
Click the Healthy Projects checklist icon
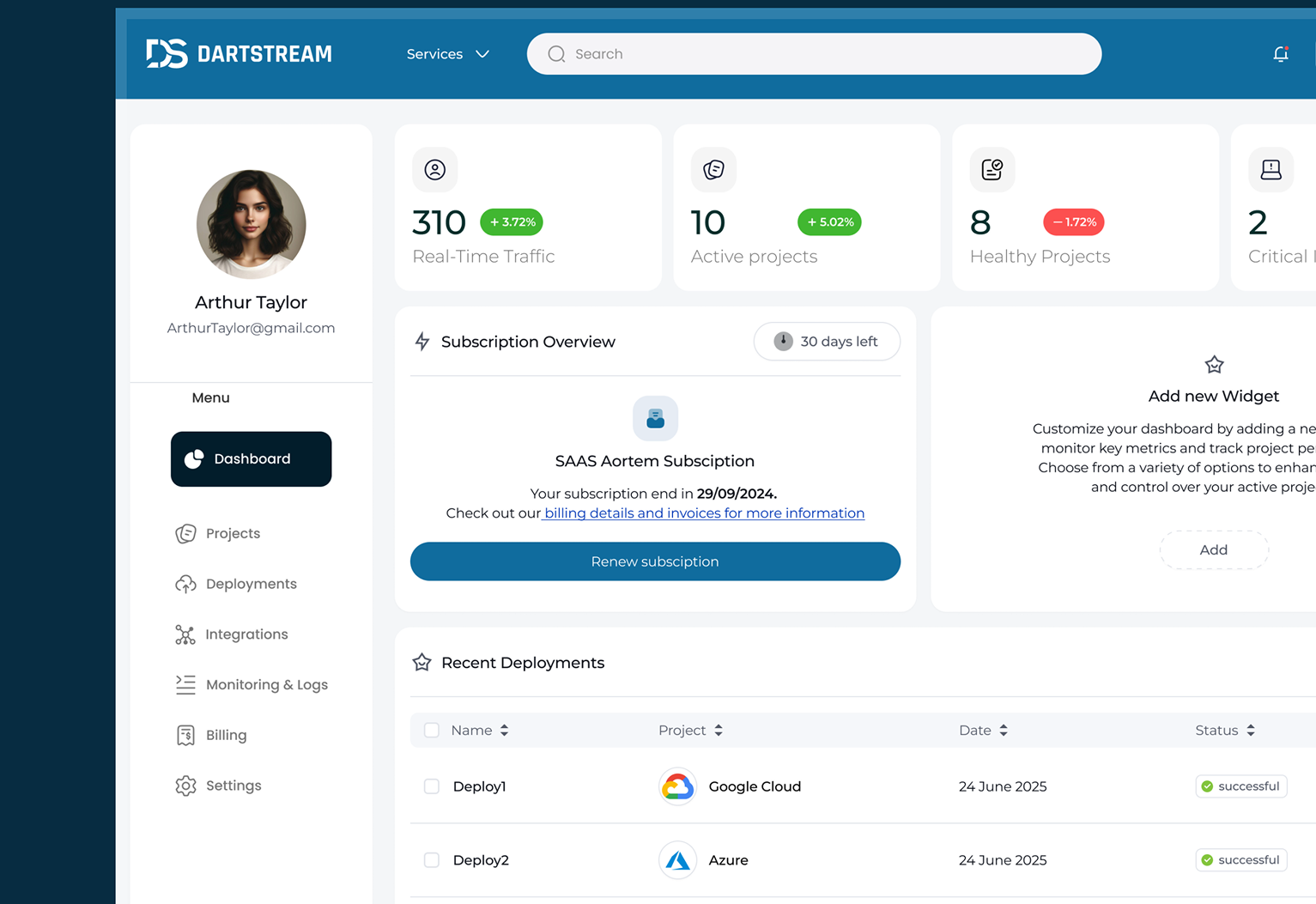click(992, 170)
